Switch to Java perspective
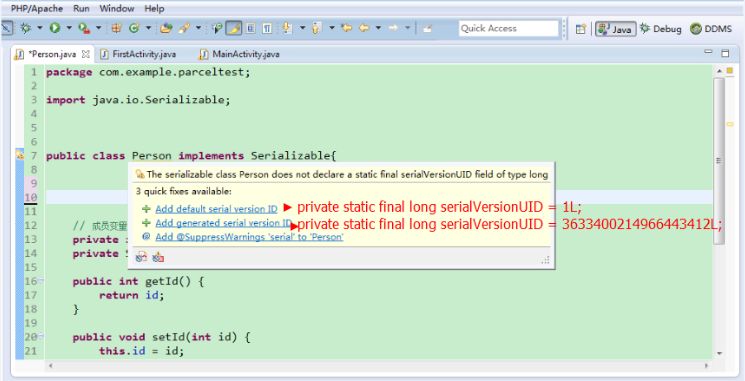This screenshot has height=381, width=745. pos(616,29)
